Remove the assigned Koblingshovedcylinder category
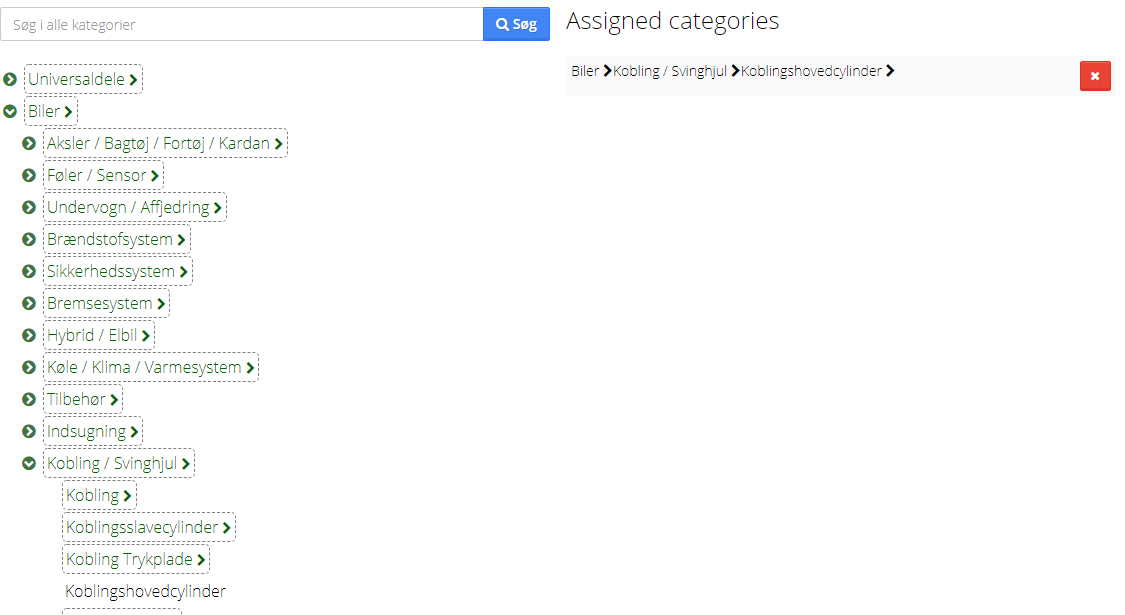Screen dimensions: 1125x615 1095,76
